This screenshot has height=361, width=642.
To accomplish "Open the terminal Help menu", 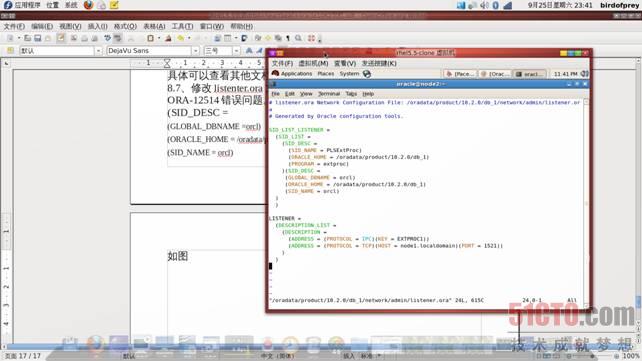I will click(x=368, y=94).
